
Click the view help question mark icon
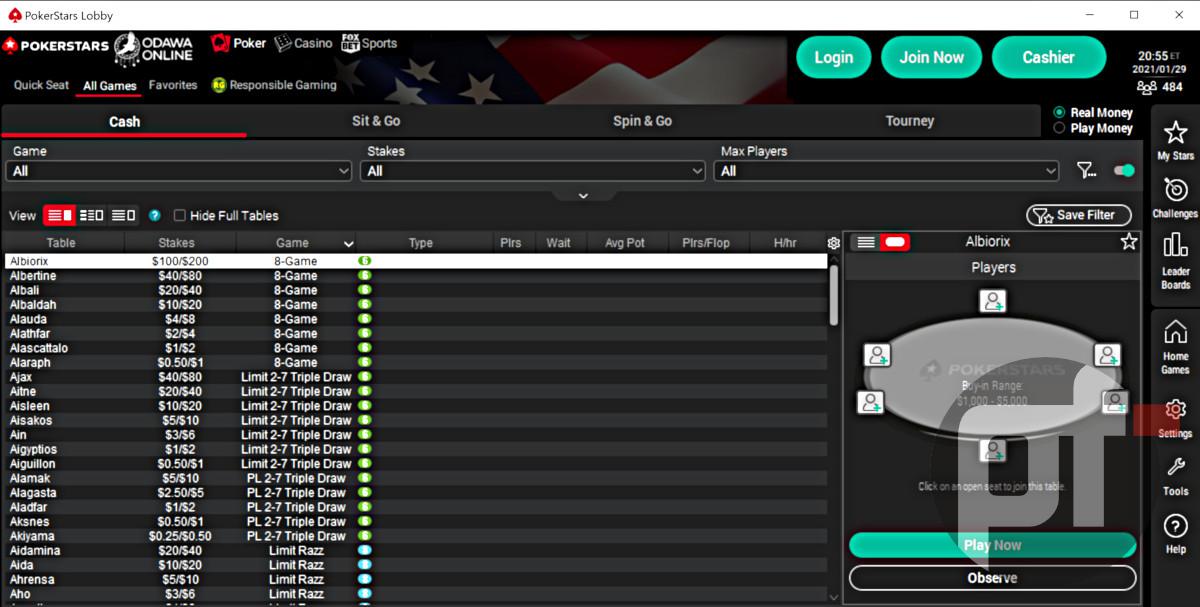tap(155, 215)
